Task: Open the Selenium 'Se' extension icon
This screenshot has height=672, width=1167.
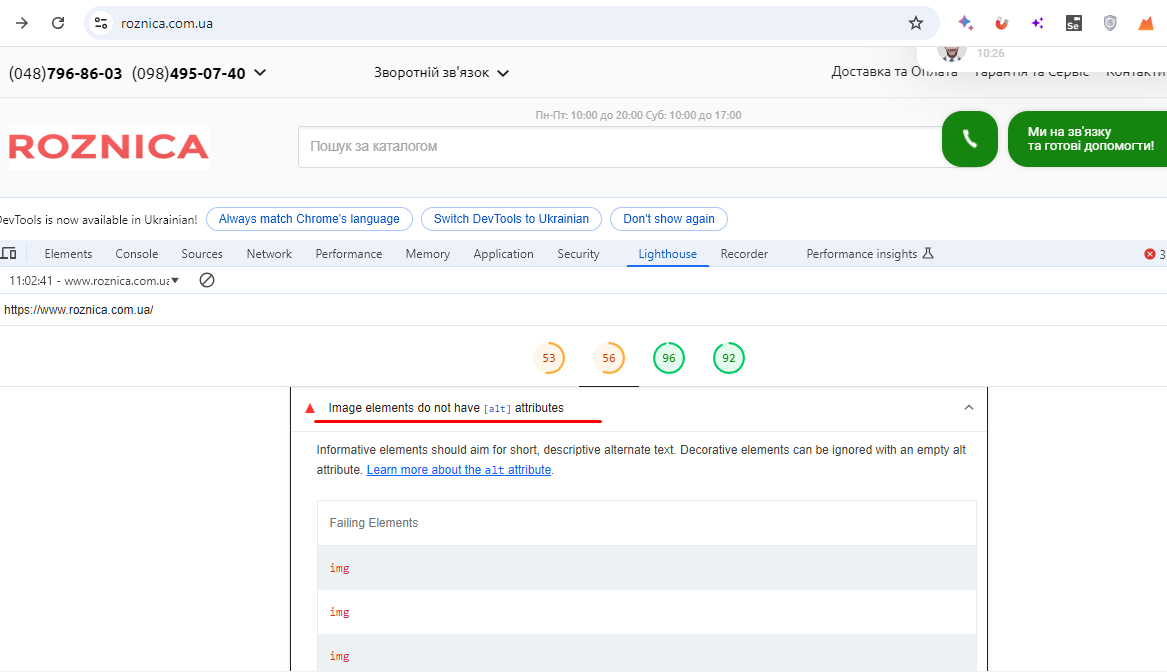Action: (1073, 23)
